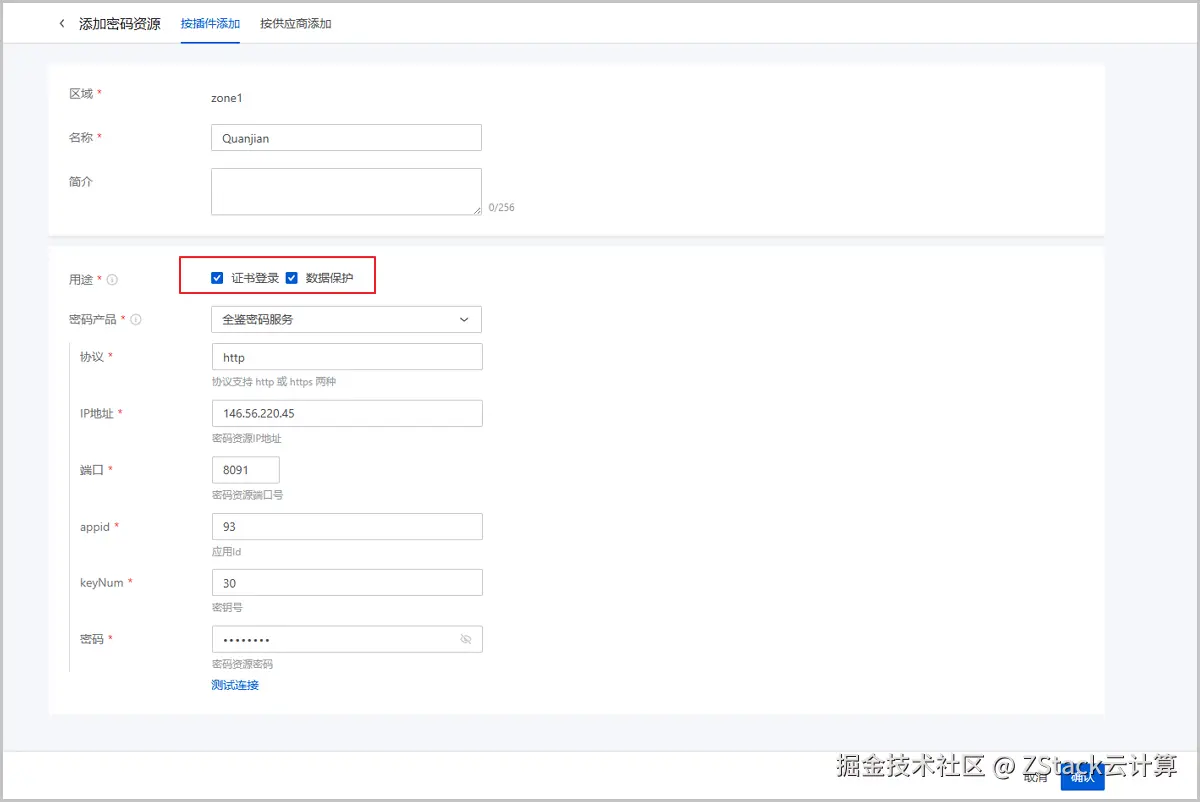The height and width of the screenshot is (802, 1200).
Task: Click inside the 简介 description textarea
Action: [345, 190]
